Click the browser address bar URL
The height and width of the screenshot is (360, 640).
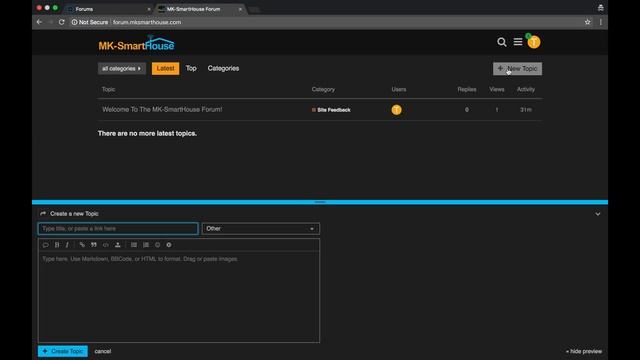pos(147,22)
